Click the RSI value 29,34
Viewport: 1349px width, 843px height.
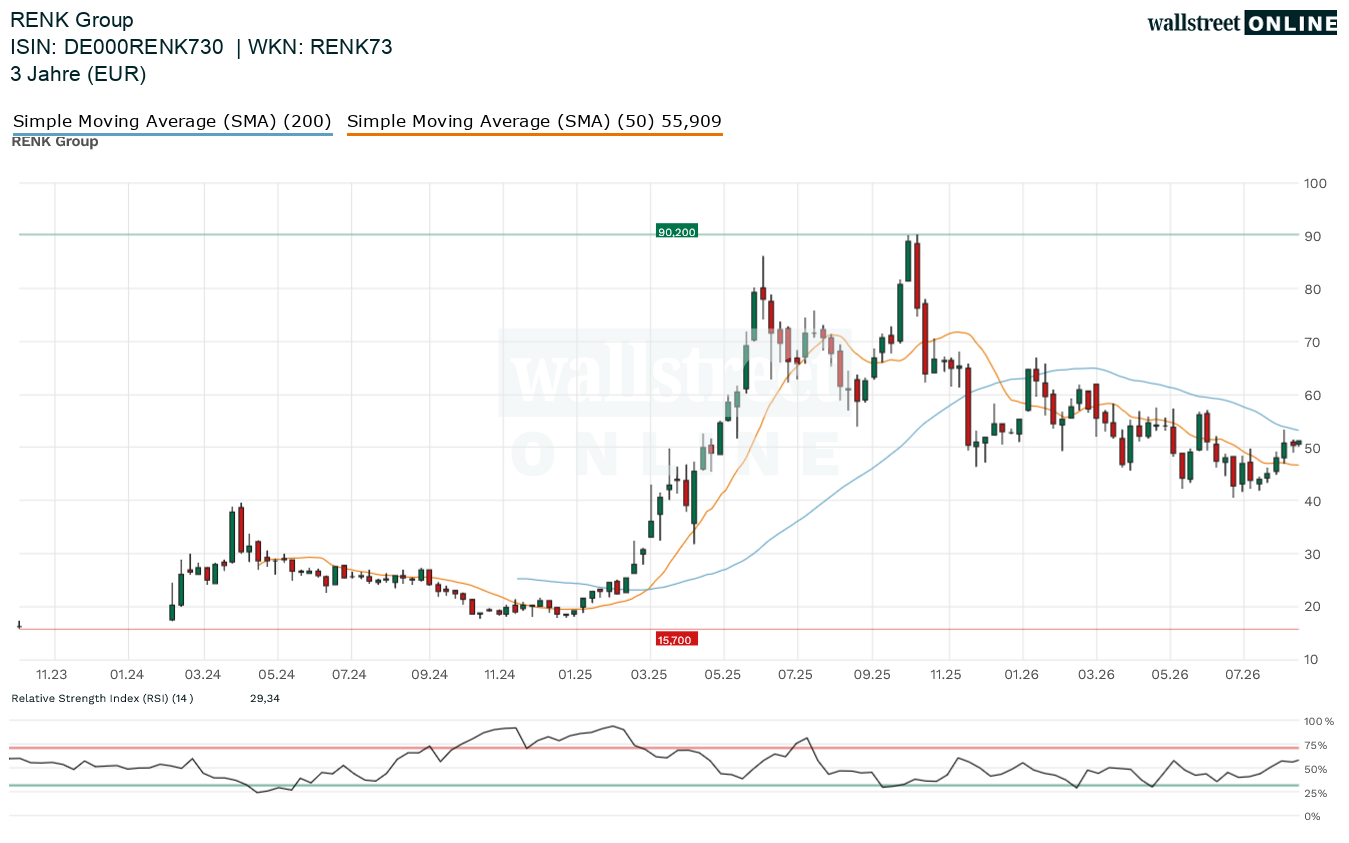tap(265, 698)
